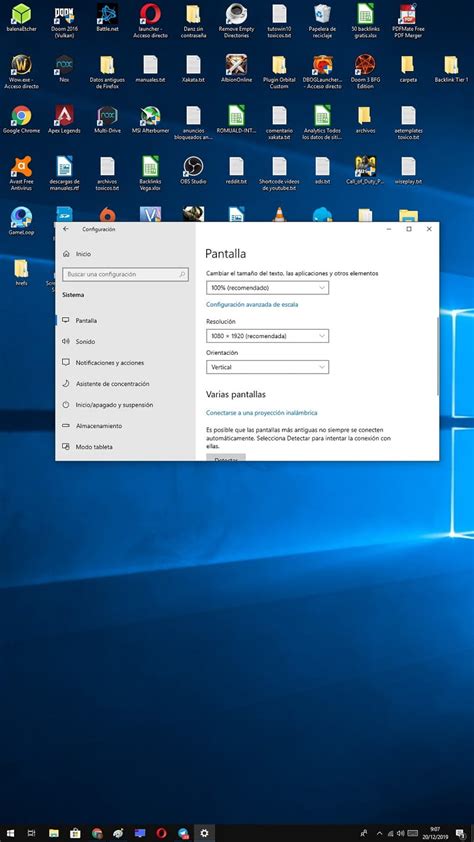Viewport: 474px width, 842px height.
Task: Open the scale percentage dropdown
Action: click(x=267, y=288)
